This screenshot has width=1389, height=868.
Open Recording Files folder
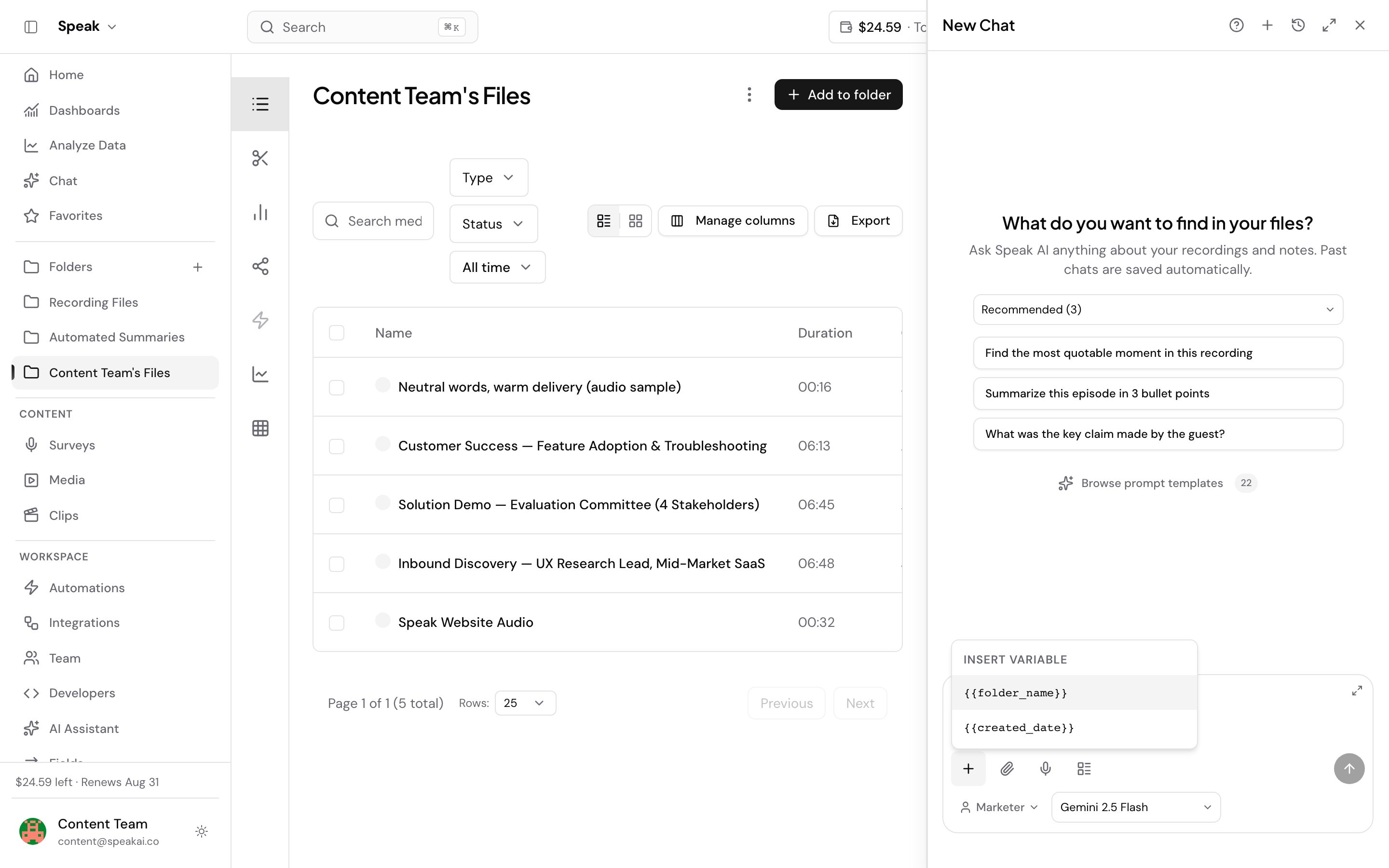pyautogui.click(x=115, y=302)
